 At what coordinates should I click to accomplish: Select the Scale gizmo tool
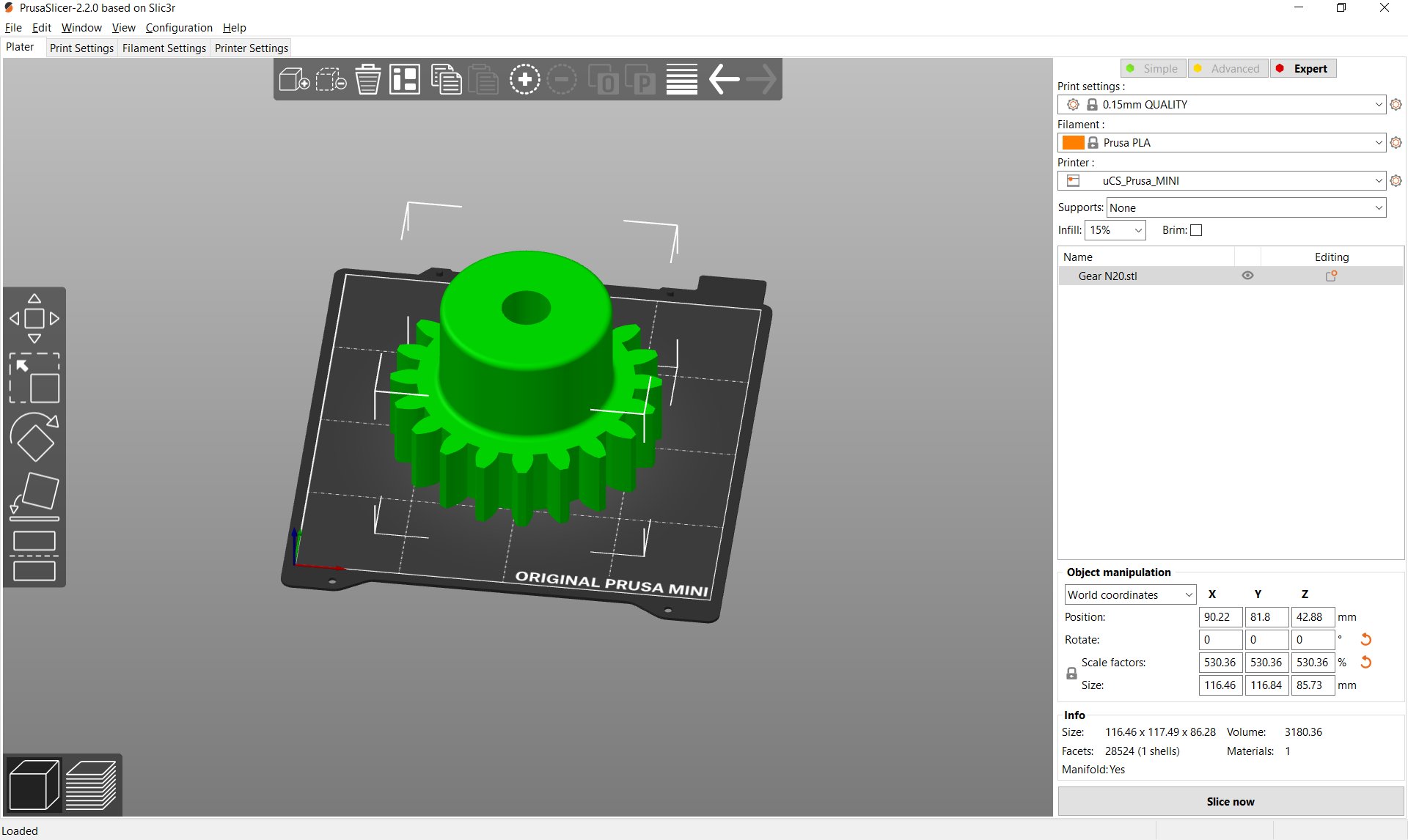(34, 378)
